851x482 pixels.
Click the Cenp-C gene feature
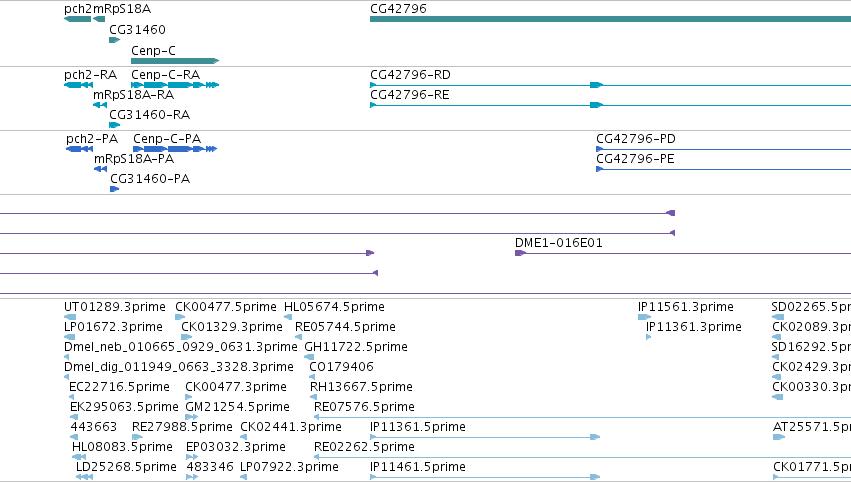(x=175, y=61)
